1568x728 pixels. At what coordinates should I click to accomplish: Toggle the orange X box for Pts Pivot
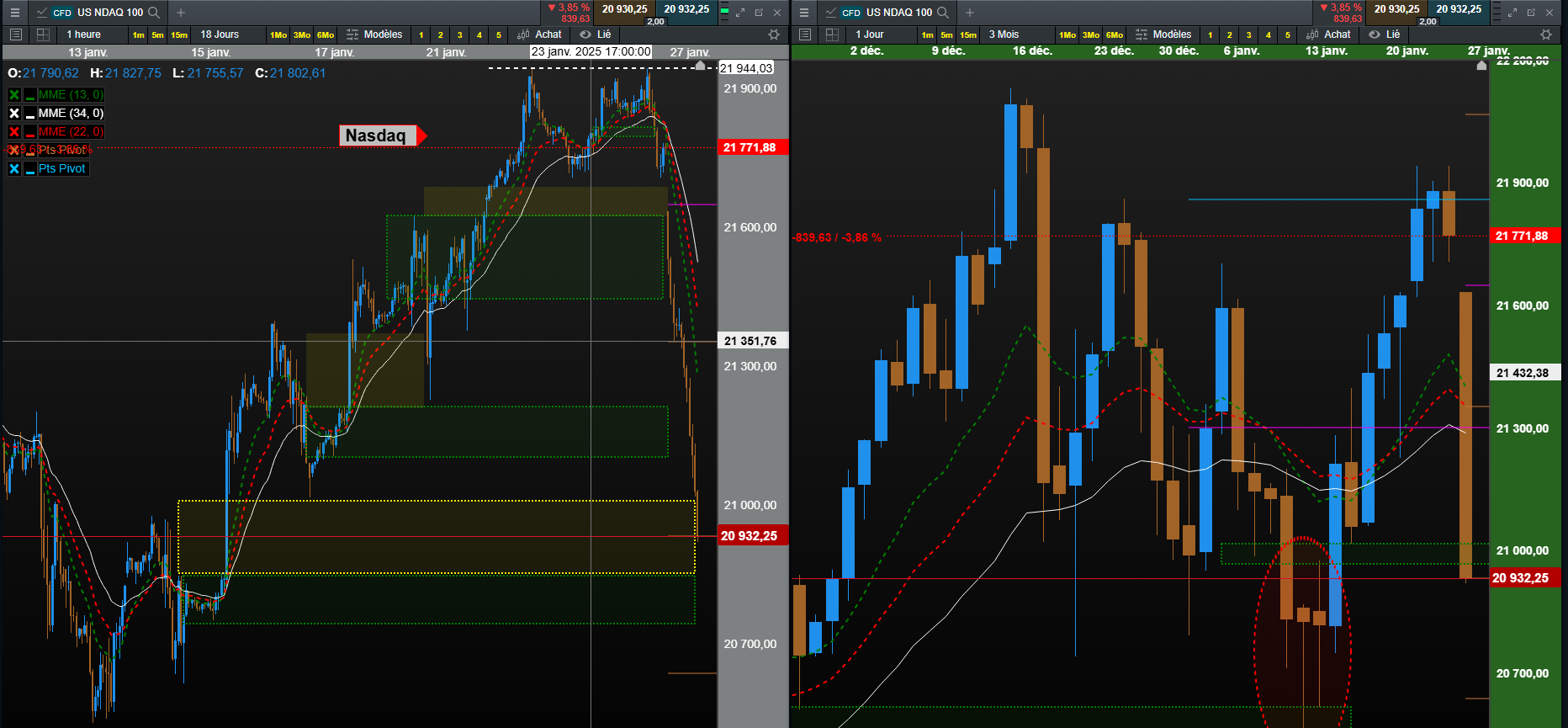[14, 150]
